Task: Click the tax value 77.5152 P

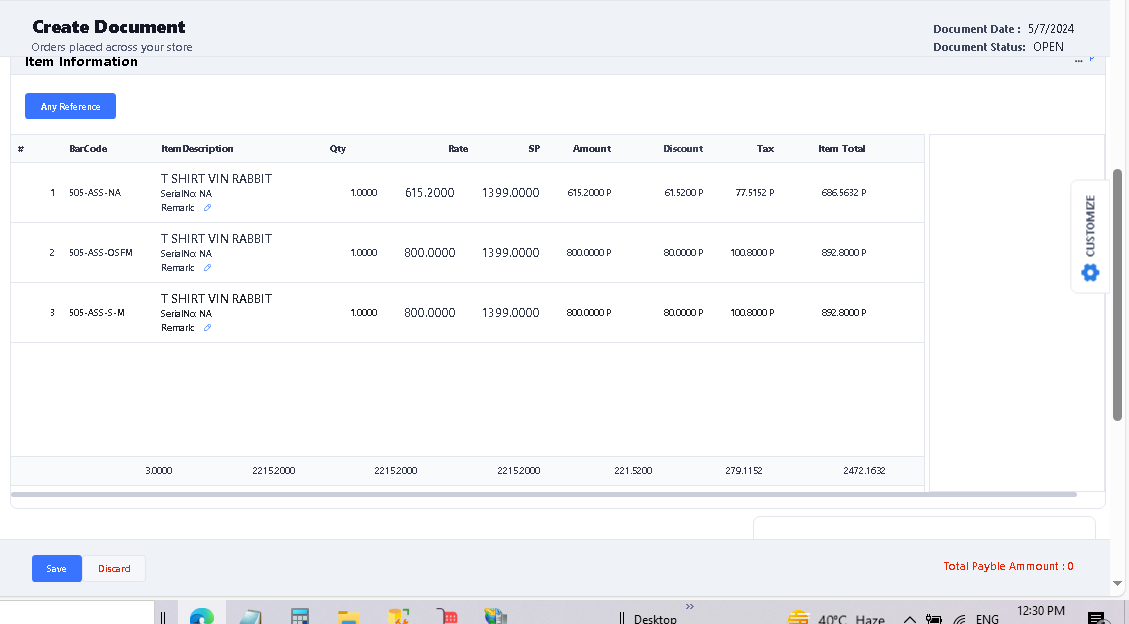Action: (x=755, y=193)
